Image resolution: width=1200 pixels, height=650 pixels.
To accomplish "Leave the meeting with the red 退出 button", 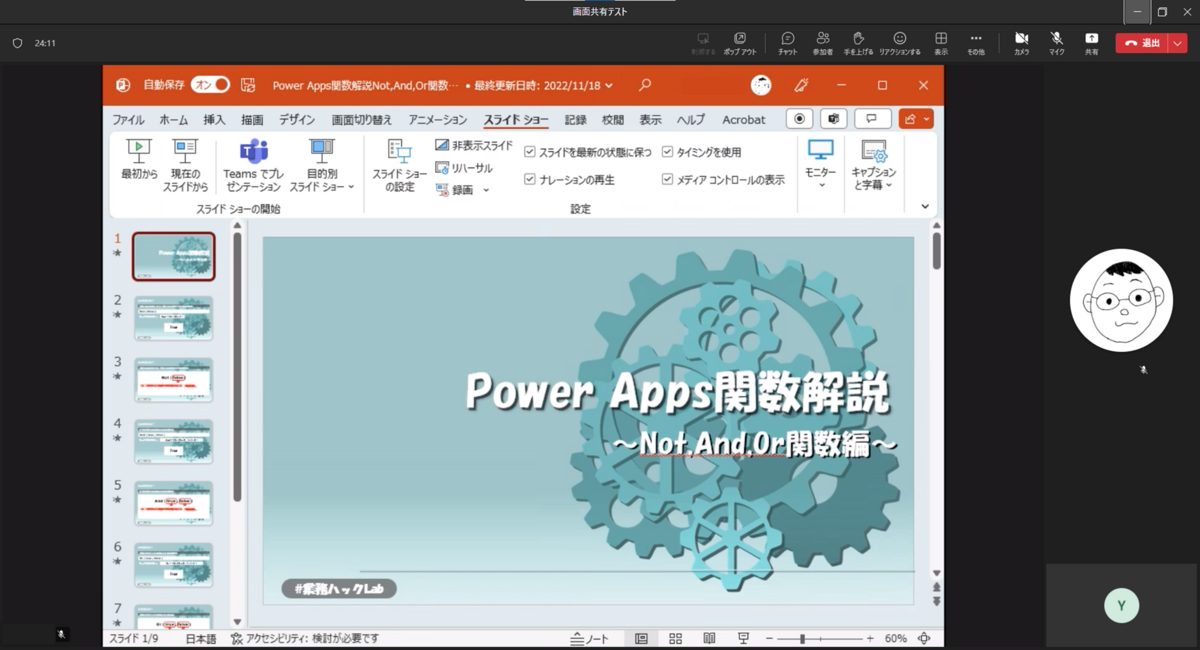I will click(x=1141, y=43).
